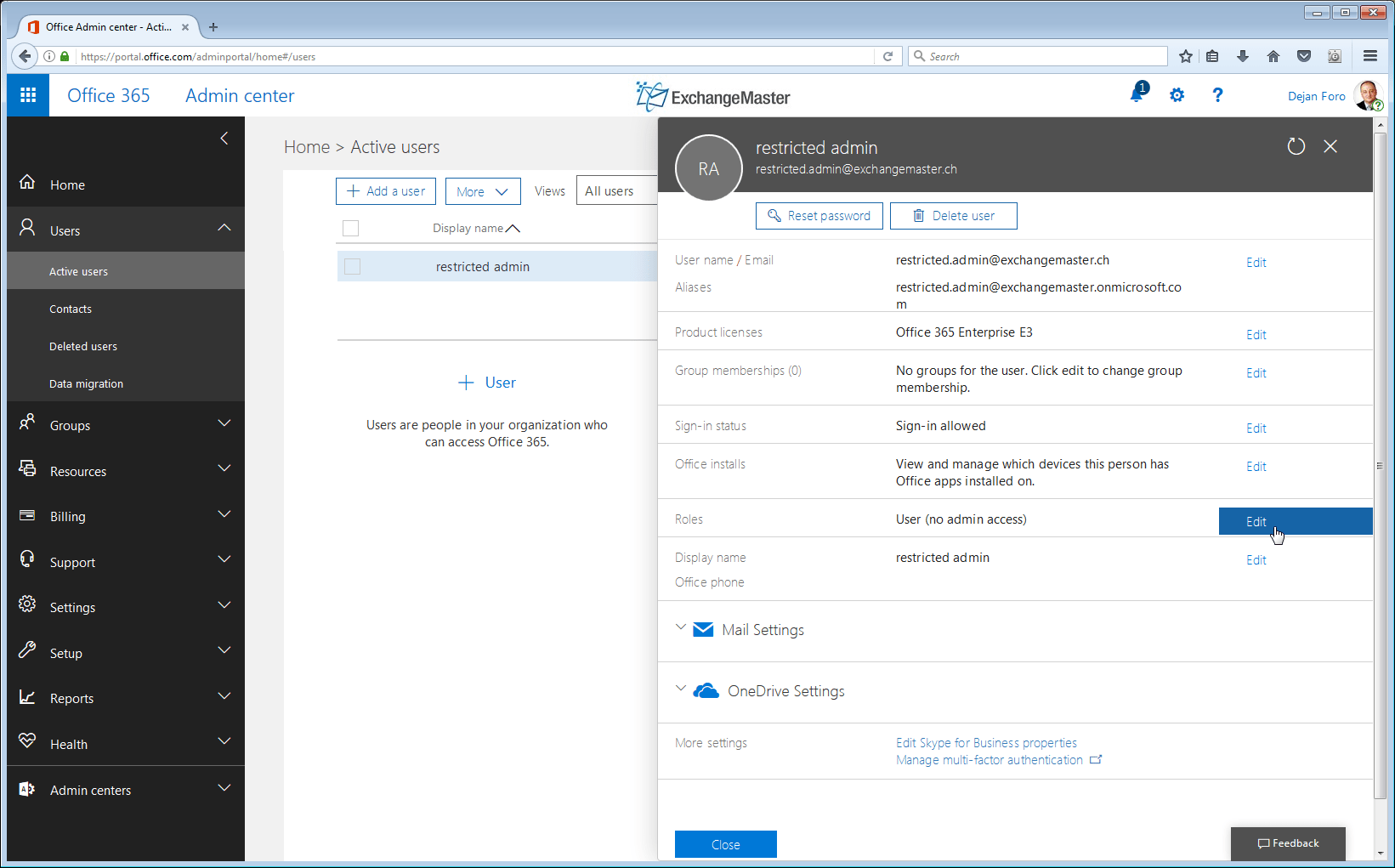
Task: Click the Add a user button
Action: coord(386,191)
